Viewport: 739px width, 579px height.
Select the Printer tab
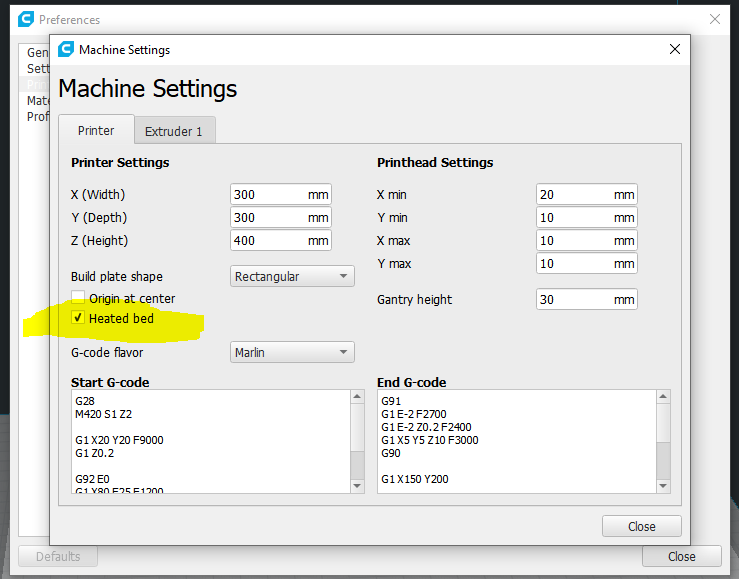point(96,130)
